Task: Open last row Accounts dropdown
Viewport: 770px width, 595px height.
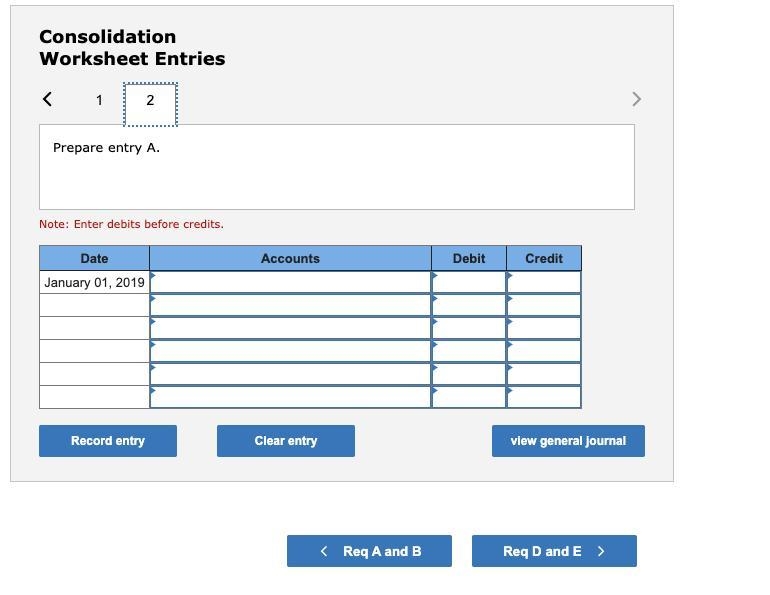Action: [x=290, y=397]
